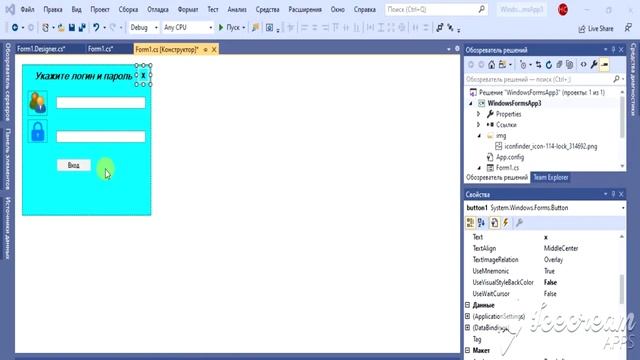Click the View Code icon in Solution Explorer
Viewport: 640px width, 360px height.
(x=583, y=64)
